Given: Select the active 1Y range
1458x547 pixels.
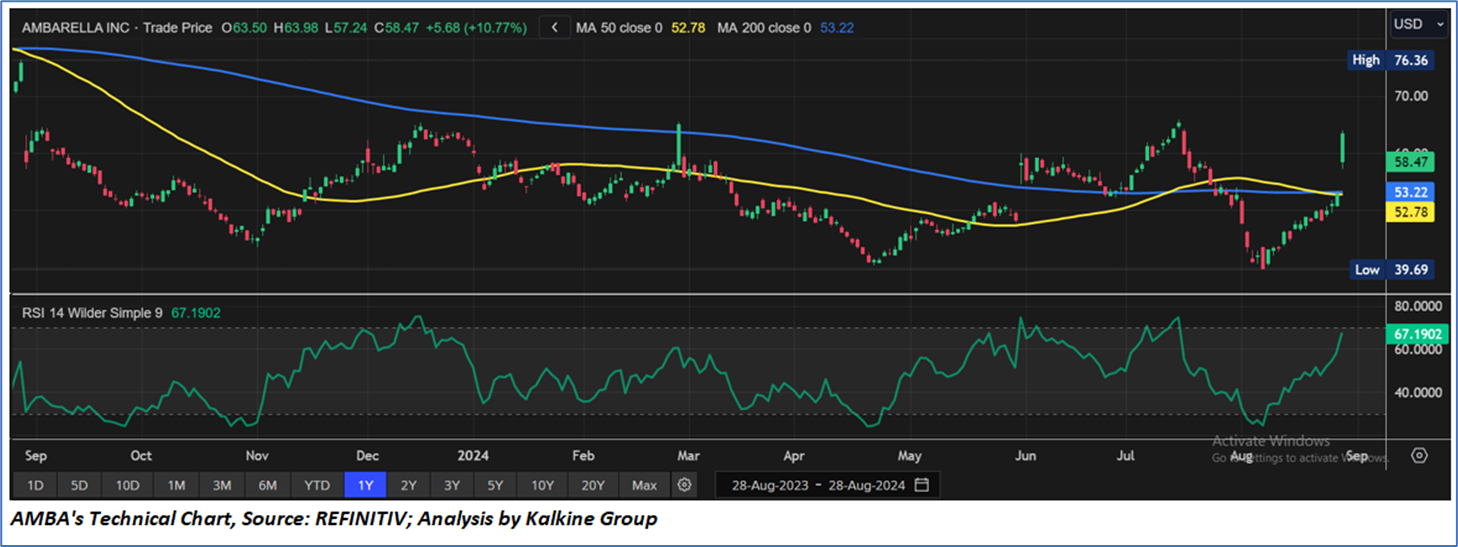Looking at the screenshot, I should (x=365, y=485).
